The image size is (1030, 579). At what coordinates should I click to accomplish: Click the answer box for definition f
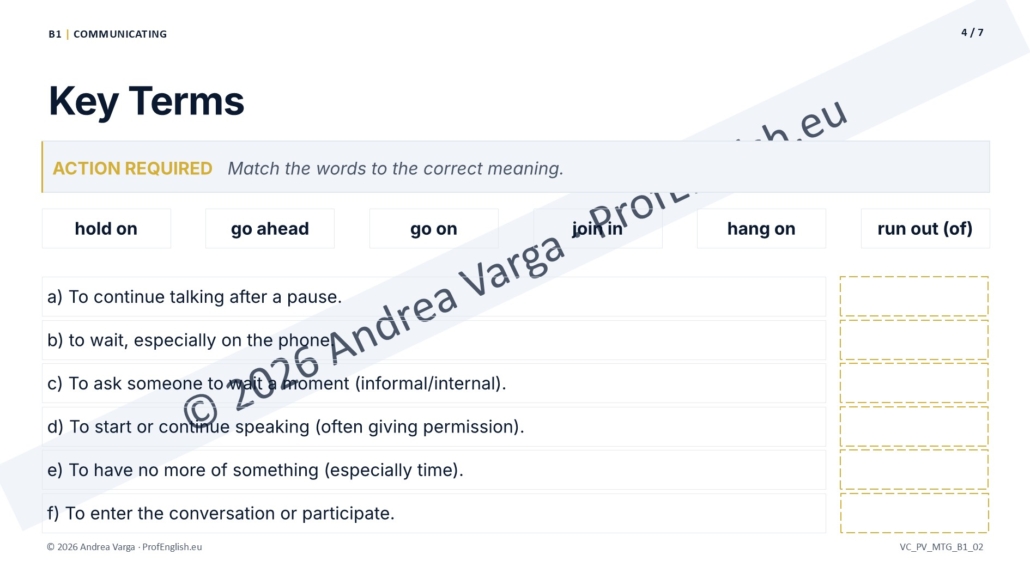914,513
